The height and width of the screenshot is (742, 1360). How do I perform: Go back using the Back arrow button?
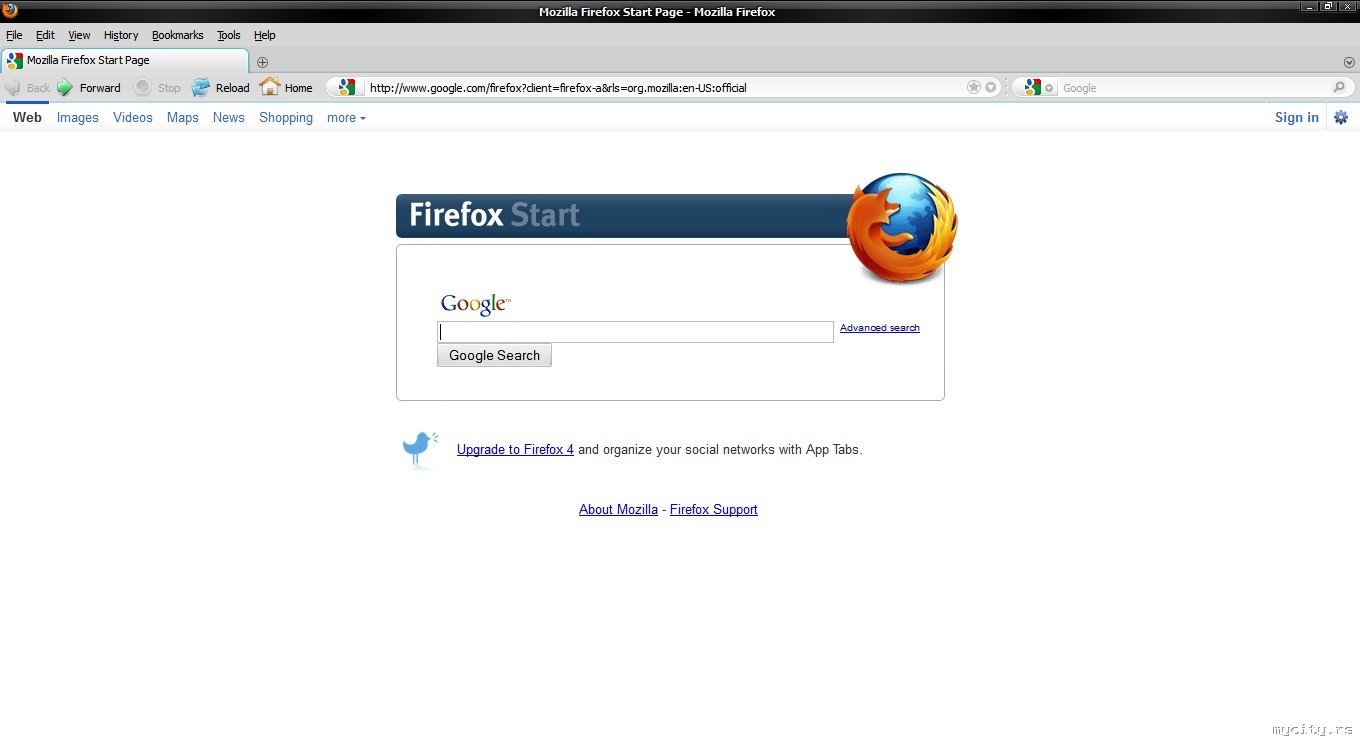pyautogui.click(x=27, y=88)
